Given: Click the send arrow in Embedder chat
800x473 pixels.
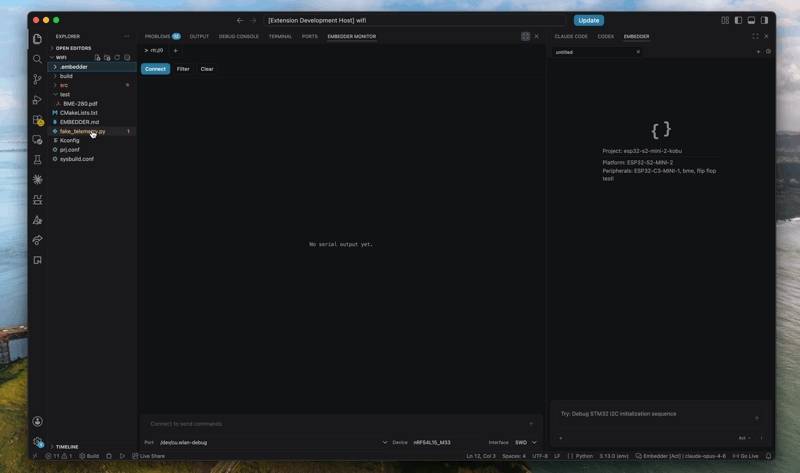Looking at the screenshot, I should point(757,418).
